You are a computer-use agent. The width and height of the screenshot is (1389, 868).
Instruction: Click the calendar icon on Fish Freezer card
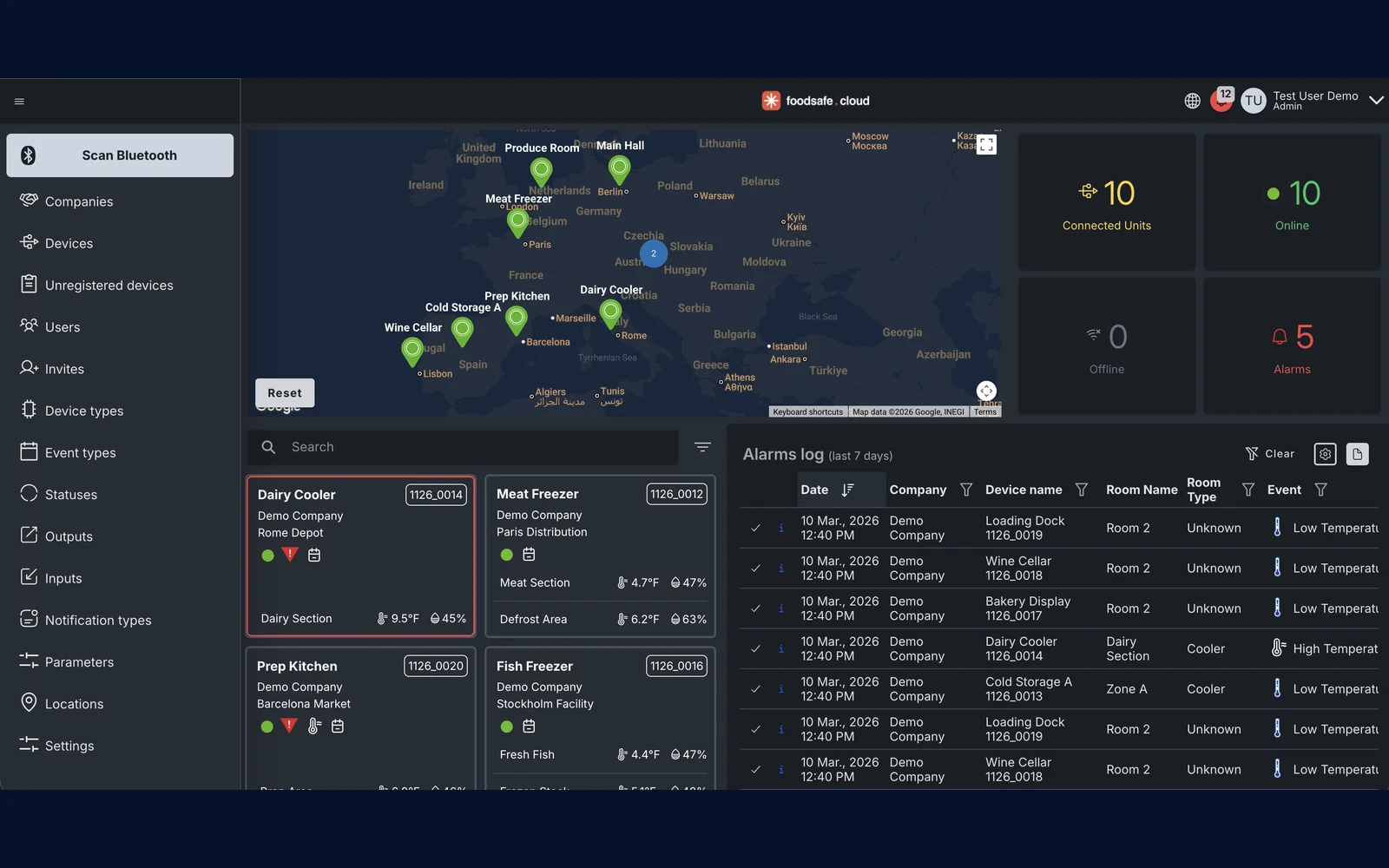coord(529,726)
